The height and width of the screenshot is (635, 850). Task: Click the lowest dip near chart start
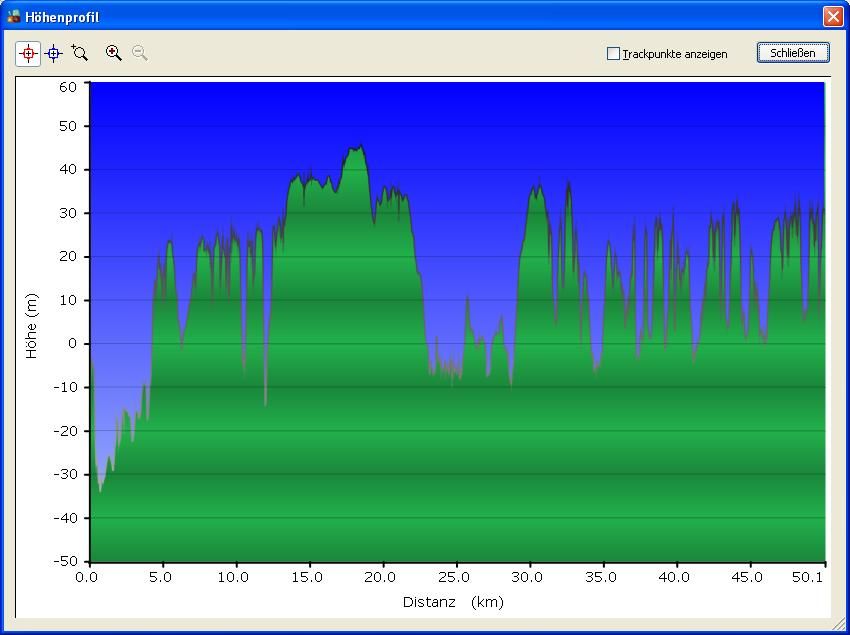[x=100, y=490]
